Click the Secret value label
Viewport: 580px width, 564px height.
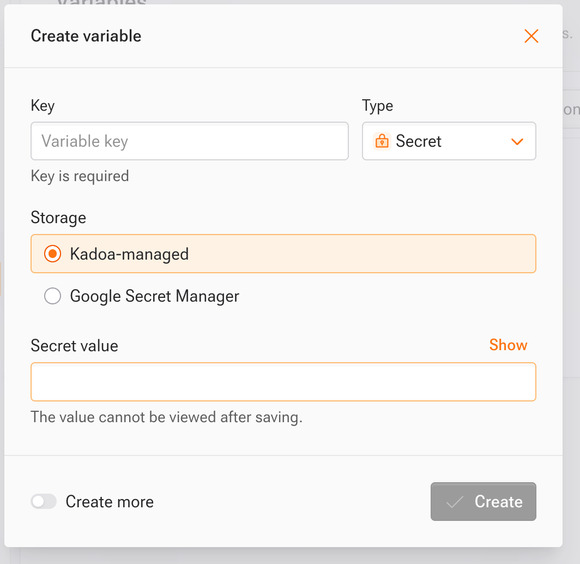74,345
